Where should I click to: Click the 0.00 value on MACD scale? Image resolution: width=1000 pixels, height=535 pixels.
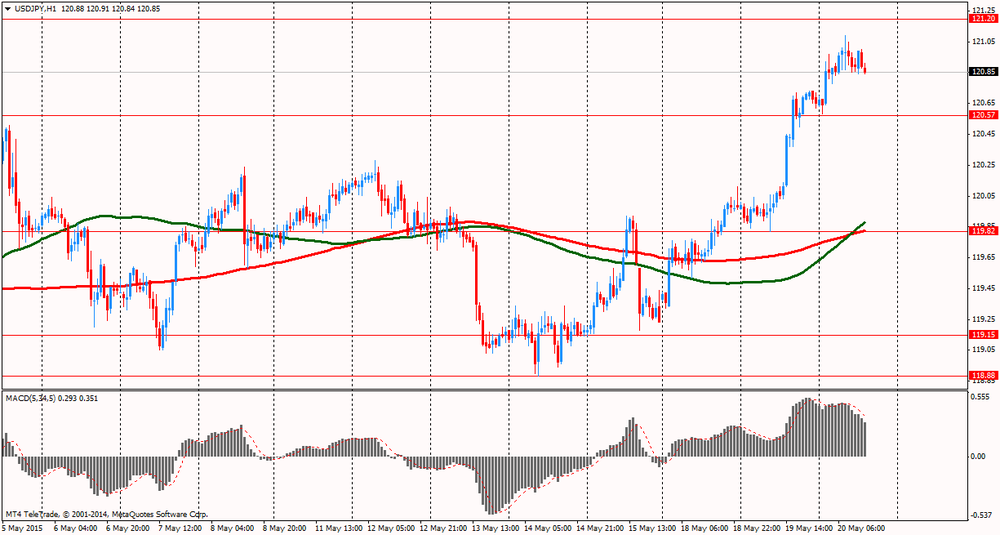(x=980, y=457)
